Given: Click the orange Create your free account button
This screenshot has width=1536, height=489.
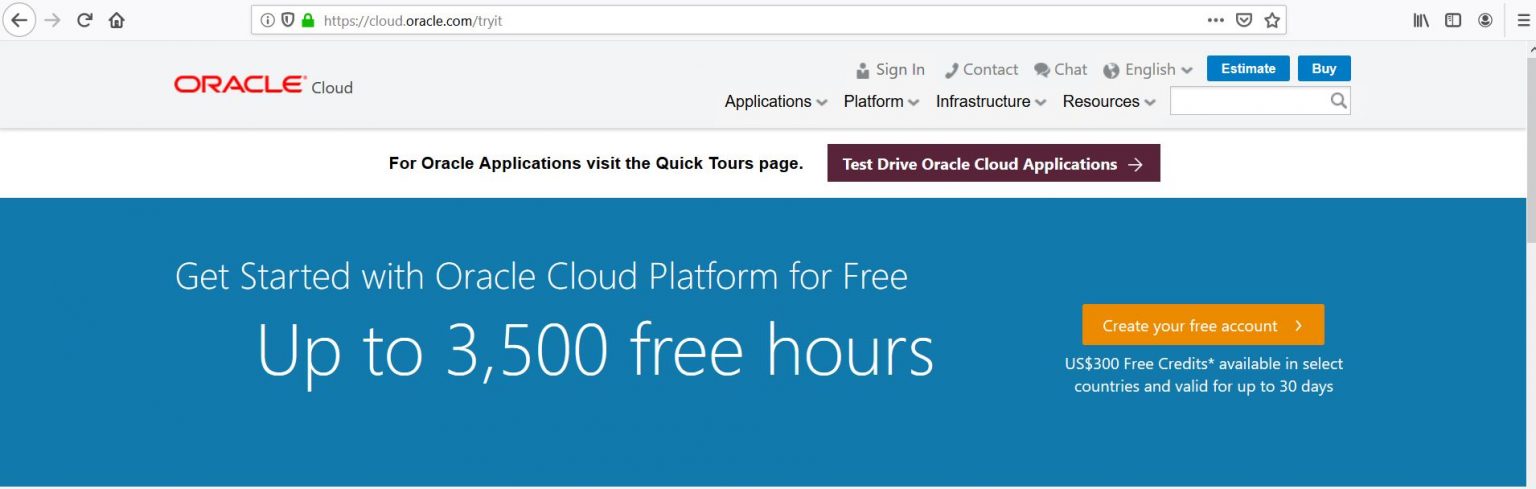Looking at the screenshot, I should click(x=1202, y=325).
